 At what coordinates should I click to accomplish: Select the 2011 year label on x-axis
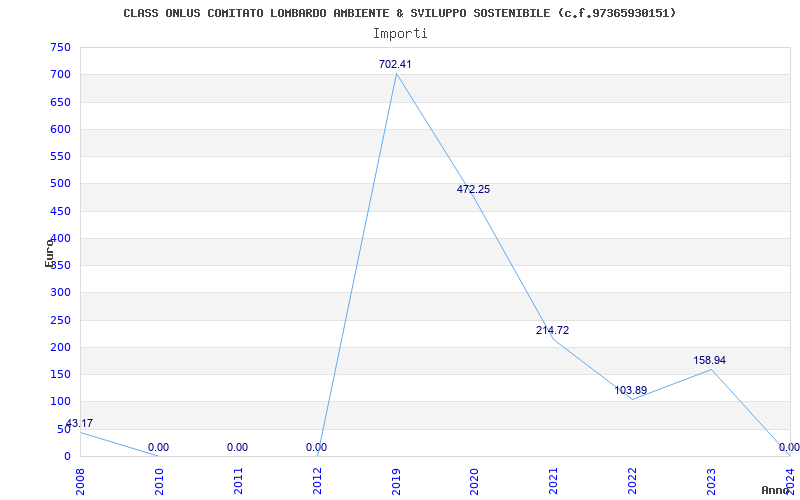(x=238, y=481)
